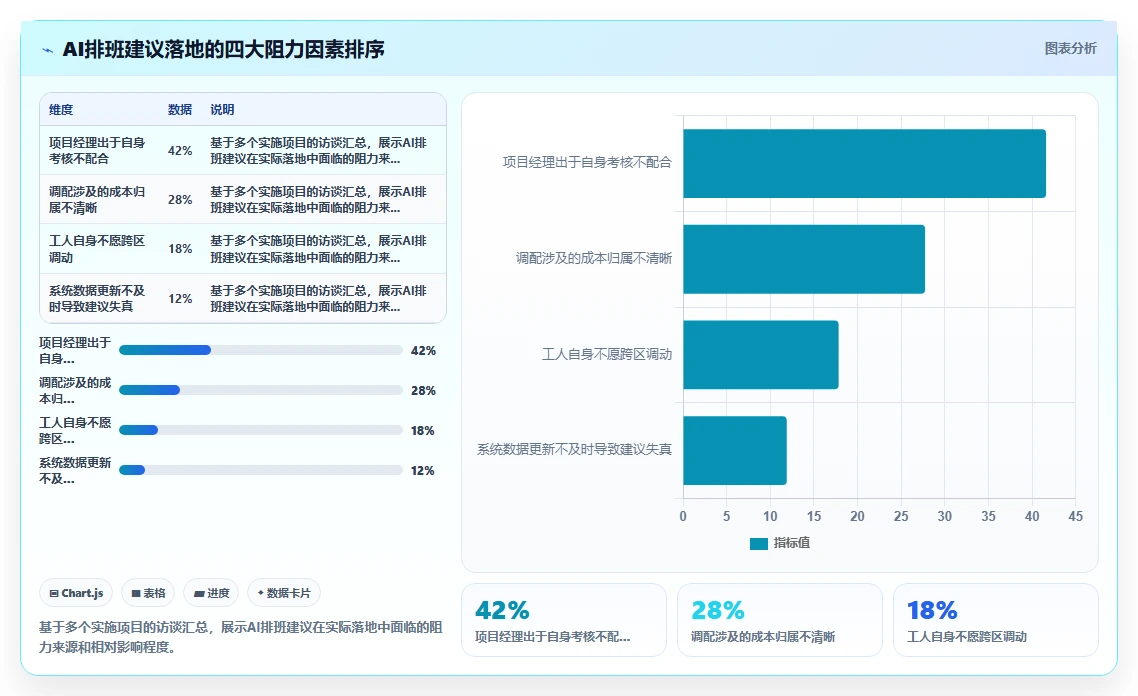
Task: Click the 图表分析 label in the header
Action: pyautogui.click(x=1070, y=49)
